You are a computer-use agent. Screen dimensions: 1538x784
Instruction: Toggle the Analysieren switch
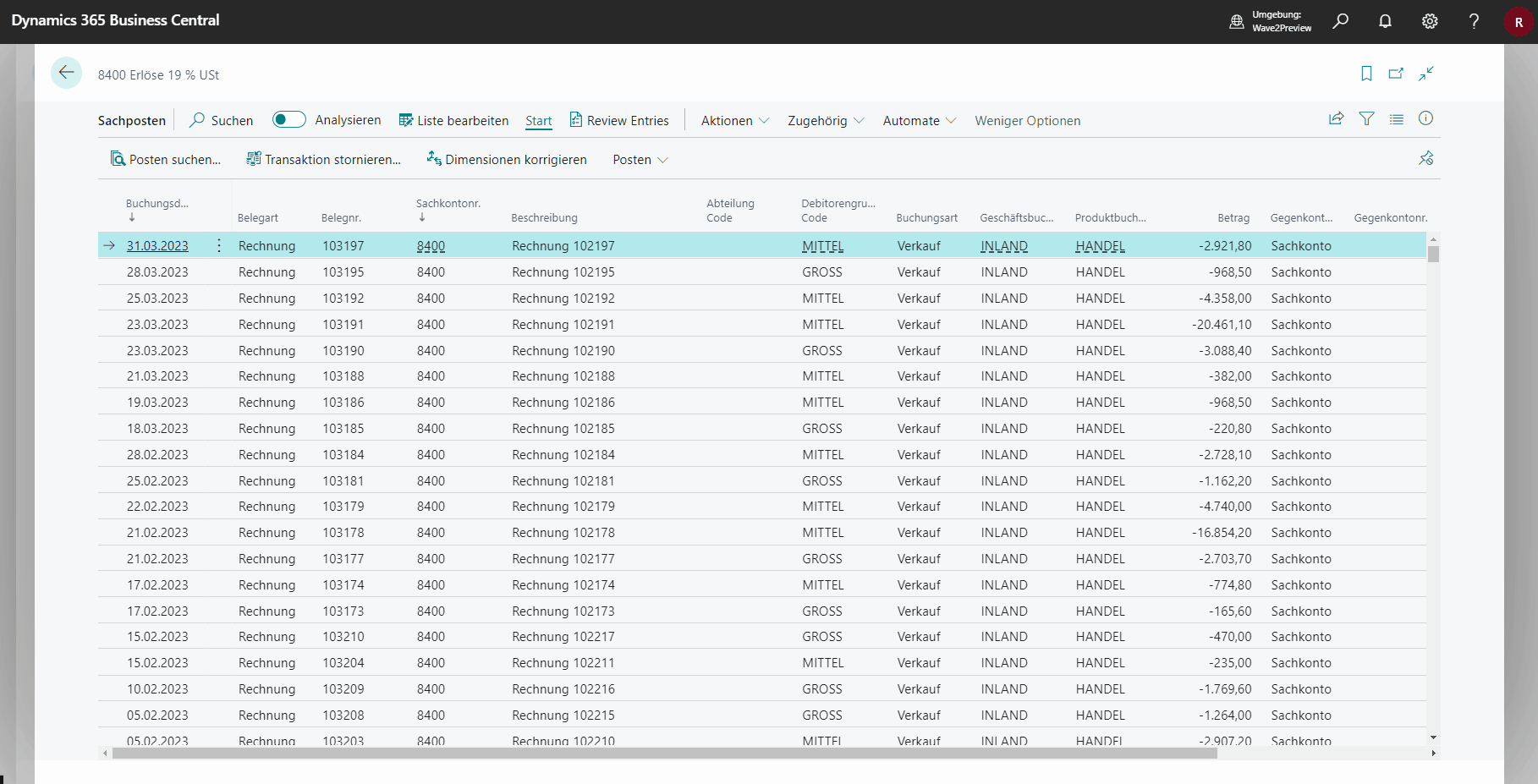point(288,119)
